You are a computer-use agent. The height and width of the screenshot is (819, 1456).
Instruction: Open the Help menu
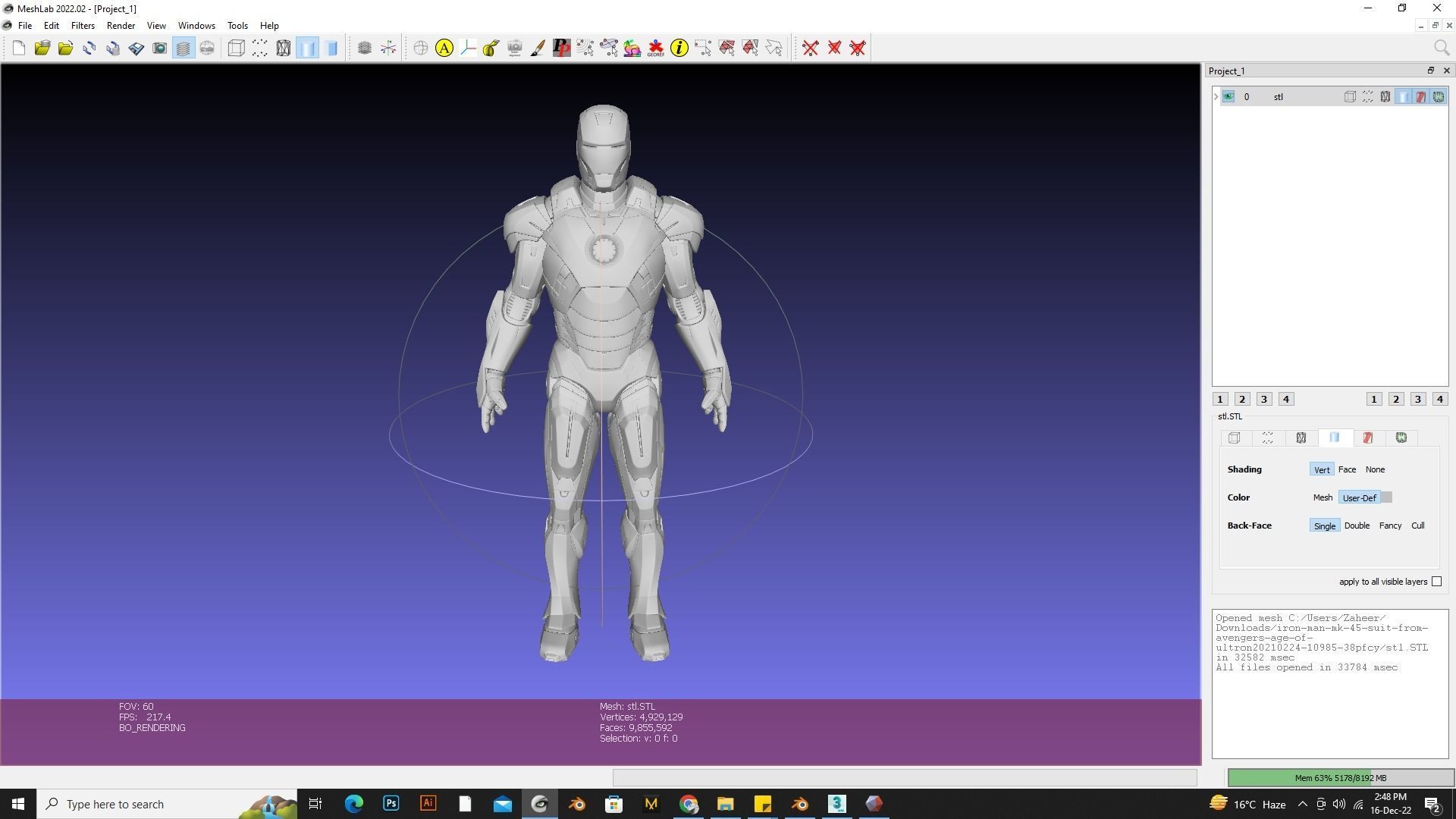tap(269, 26)
